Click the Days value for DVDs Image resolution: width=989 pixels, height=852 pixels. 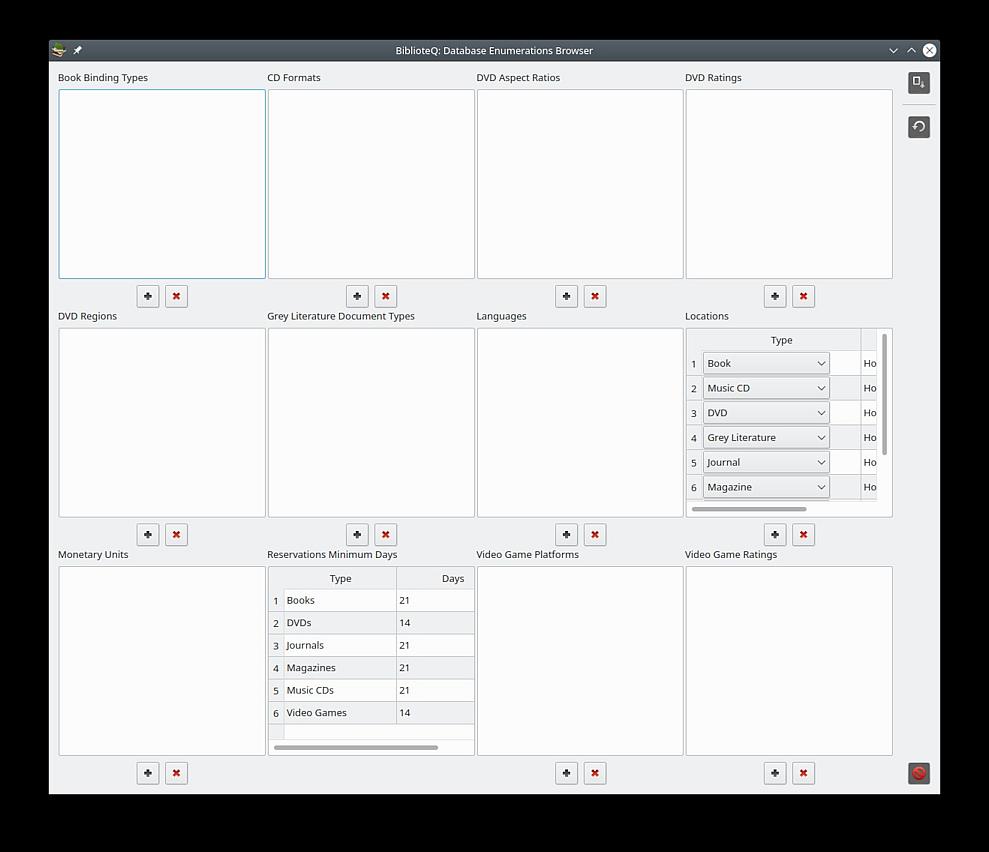[x=435, y=622]
